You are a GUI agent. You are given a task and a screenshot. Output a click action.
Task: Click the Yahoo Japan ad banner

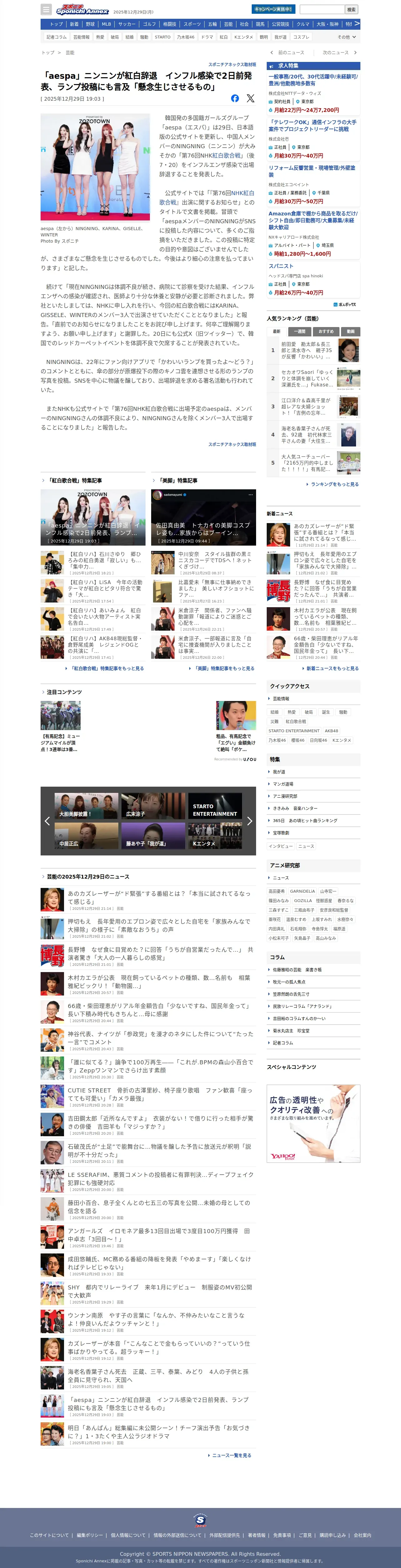tap(314, 1123)
